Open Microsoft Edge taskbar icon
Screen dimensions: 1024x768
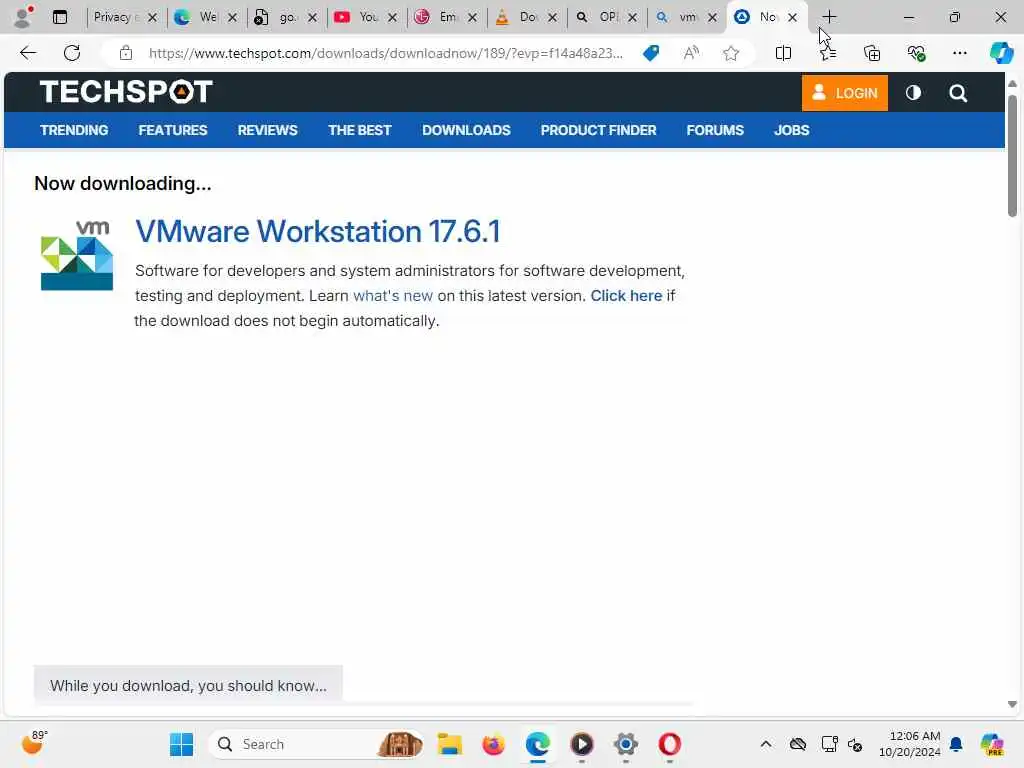click(537, 744)
